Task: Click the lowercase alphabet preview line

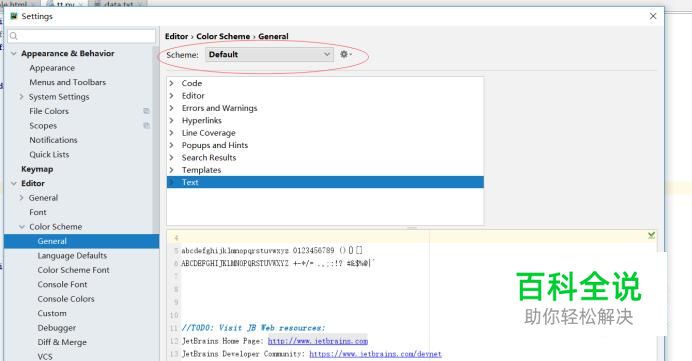Action: click(272, 250)
